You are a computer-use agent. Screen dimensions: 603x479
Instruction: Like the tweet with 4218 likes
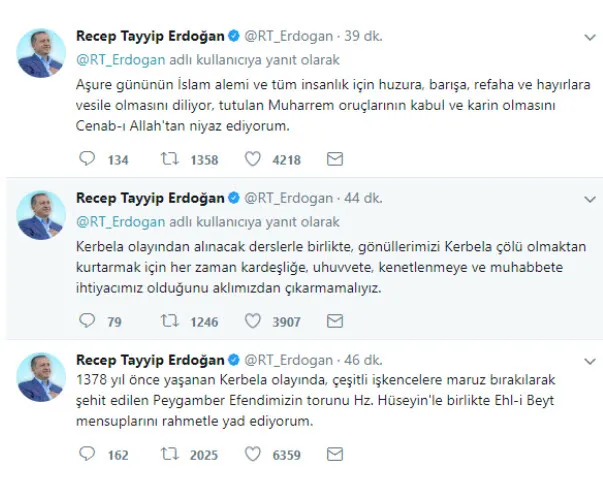pyautogui.click(x=253, y=159)
